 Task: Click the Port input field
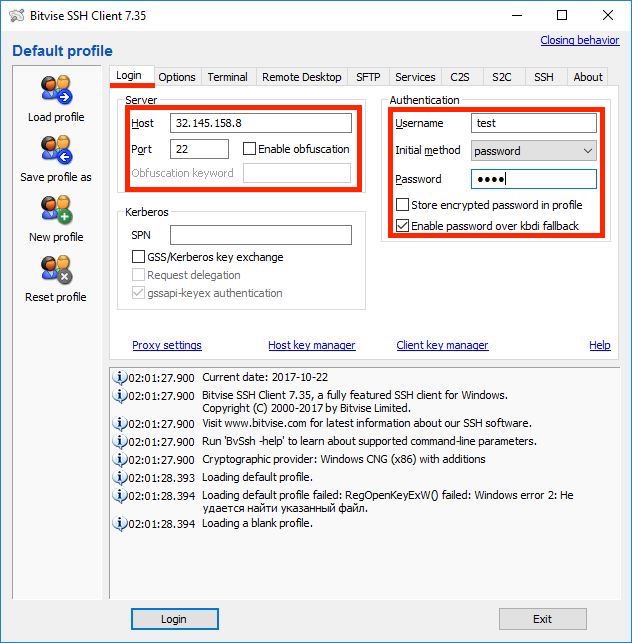[199, 149]
